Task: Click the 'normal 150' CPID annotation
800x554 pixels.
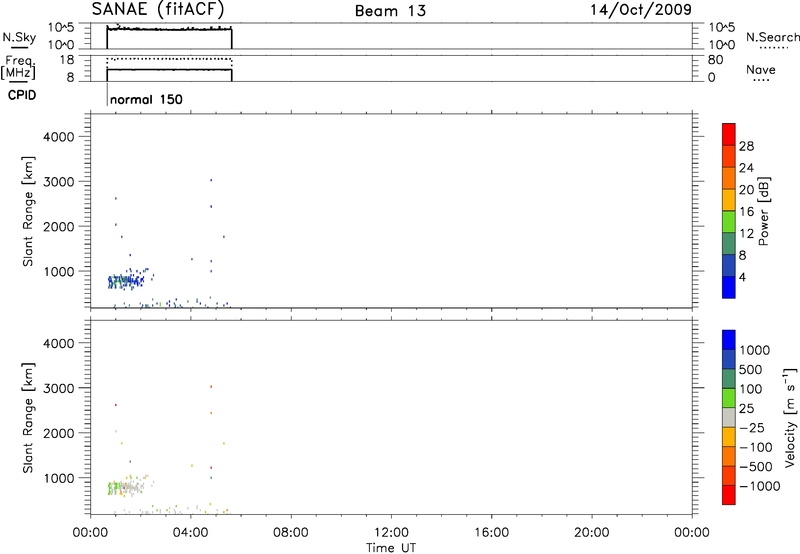Action: tap(146, 99)
